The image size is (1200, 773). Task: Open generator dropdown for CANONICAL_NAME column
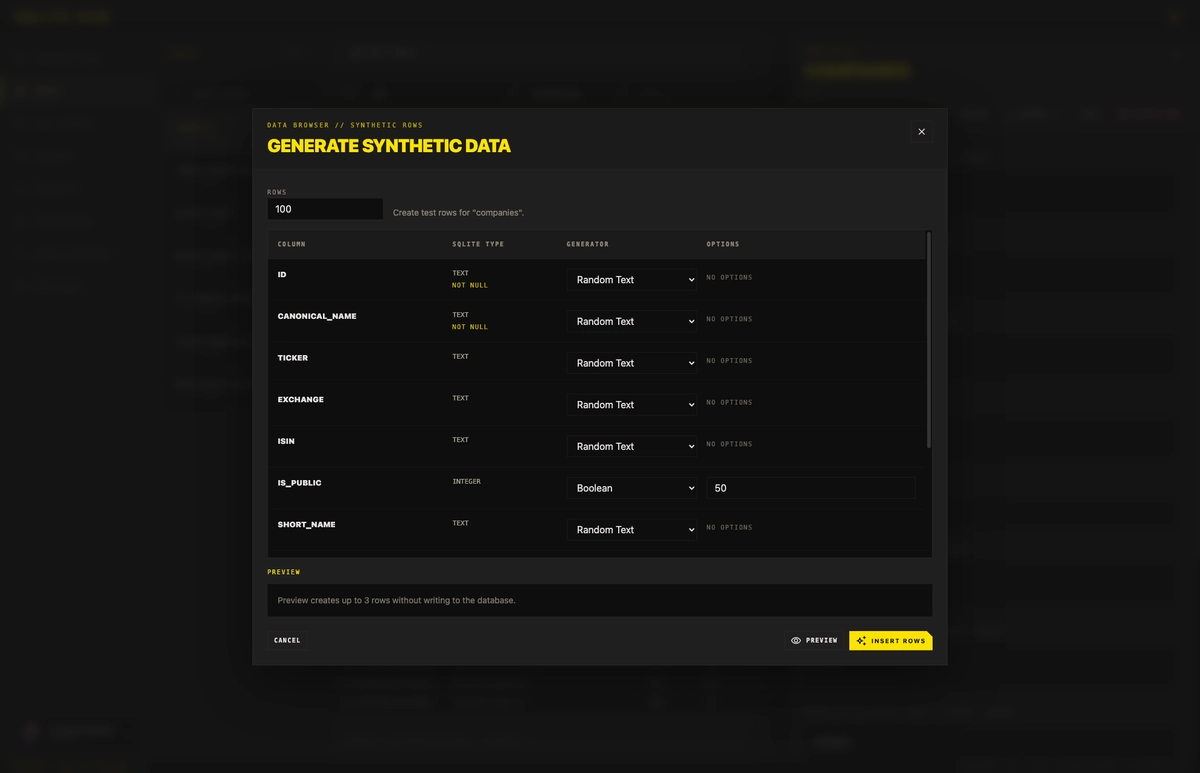(x=632, y=322)
